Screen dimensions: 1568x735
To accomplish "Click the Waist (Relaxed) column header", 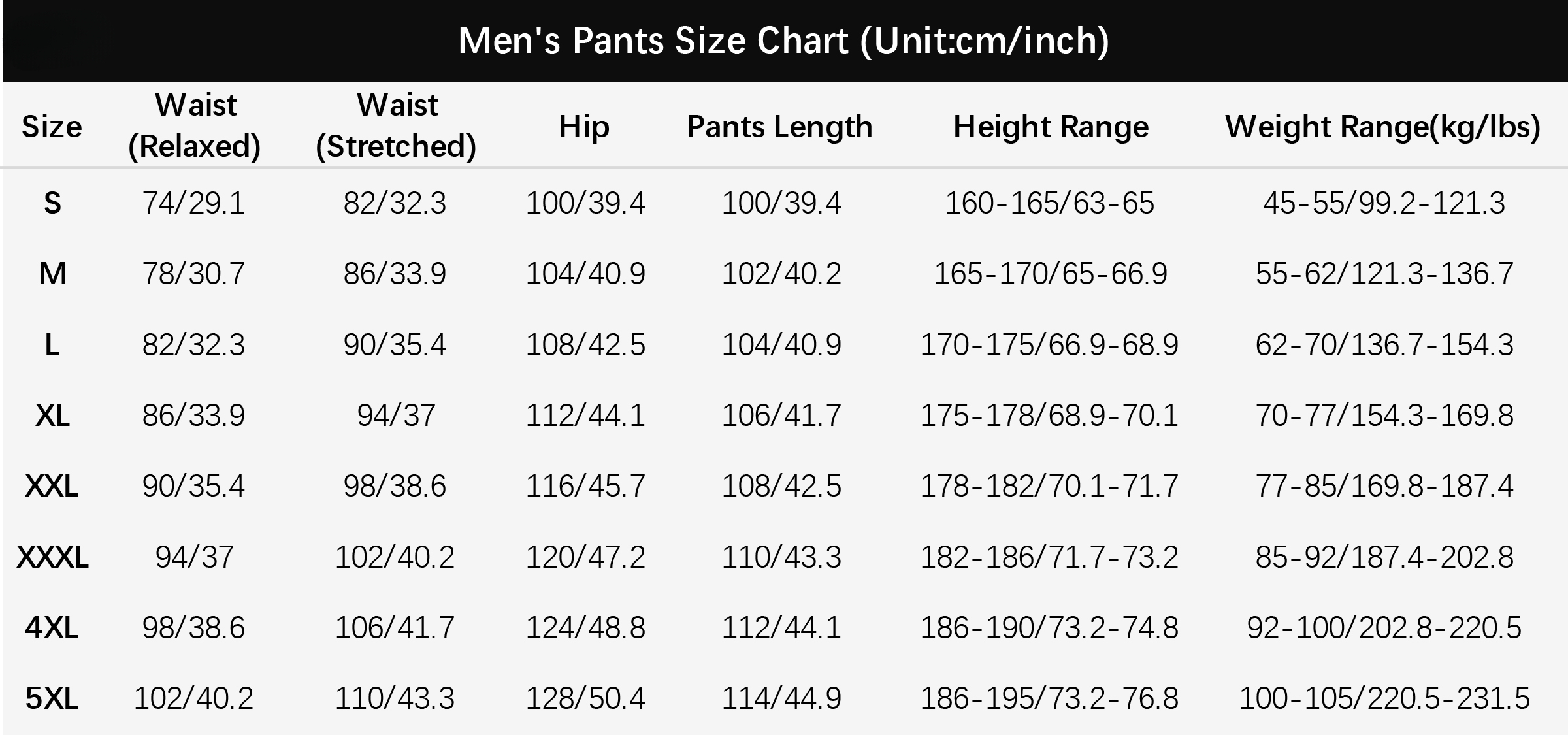I will (195, 125).
